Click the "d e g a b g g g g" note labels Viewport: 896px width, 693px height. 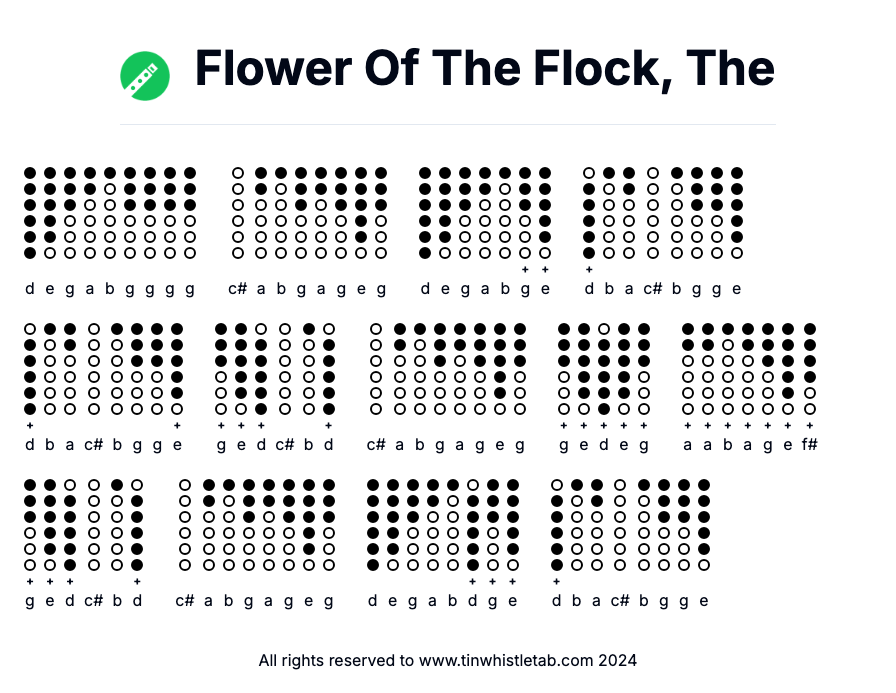[x=110, y=289]
